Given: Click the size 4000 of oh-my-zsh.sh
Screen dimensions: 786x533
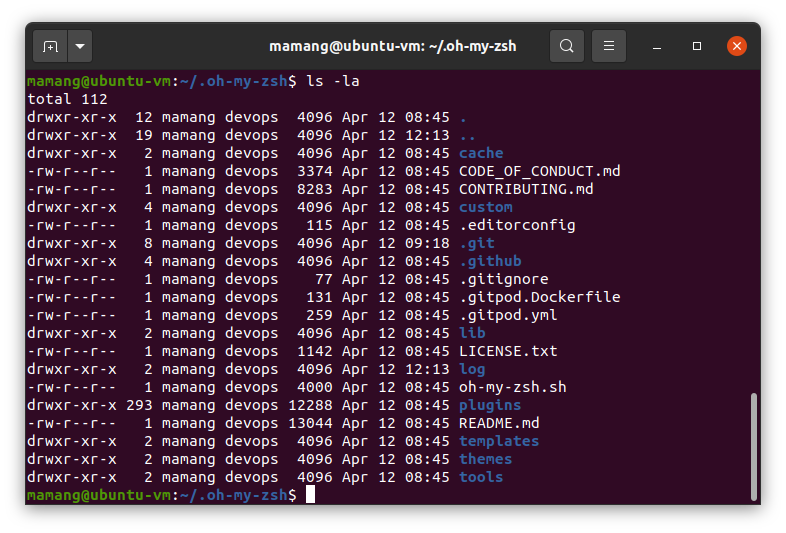Looking at the screenshot, I should point(315,387).
